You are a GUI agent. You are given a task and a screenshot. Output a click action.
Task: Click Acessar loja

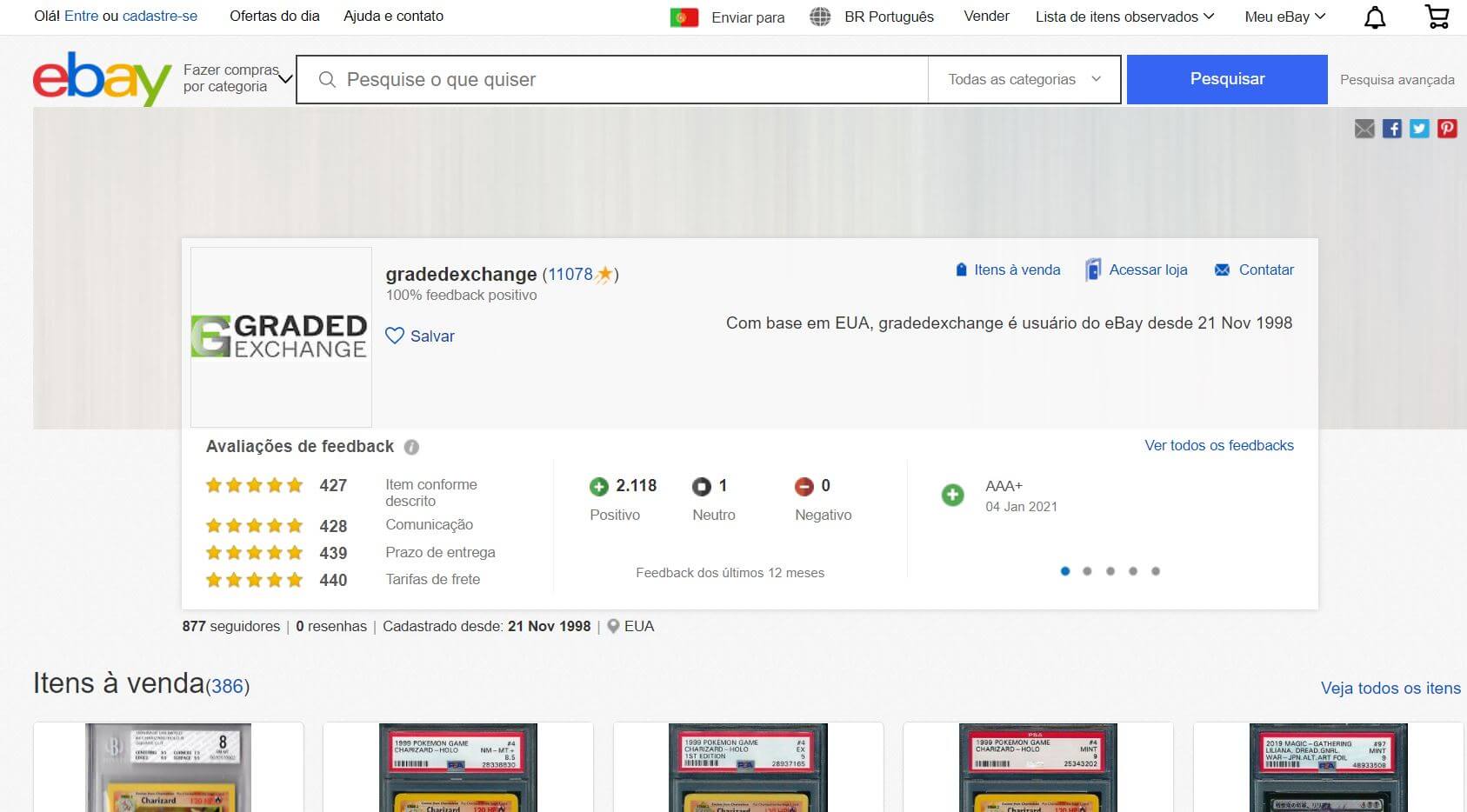click(x=1137, y=270)
